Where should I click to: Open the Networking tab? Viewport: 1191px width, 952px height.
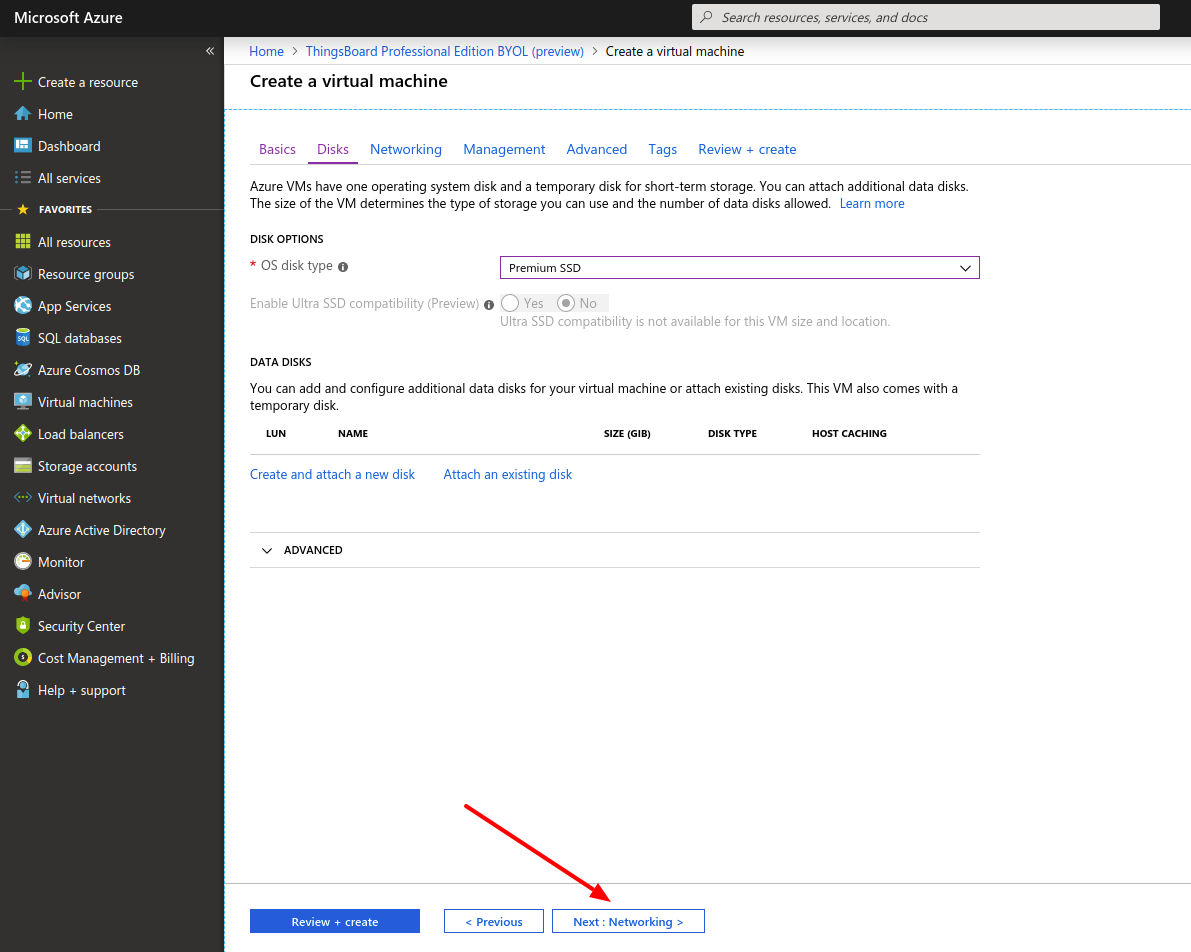click(406, 149)
